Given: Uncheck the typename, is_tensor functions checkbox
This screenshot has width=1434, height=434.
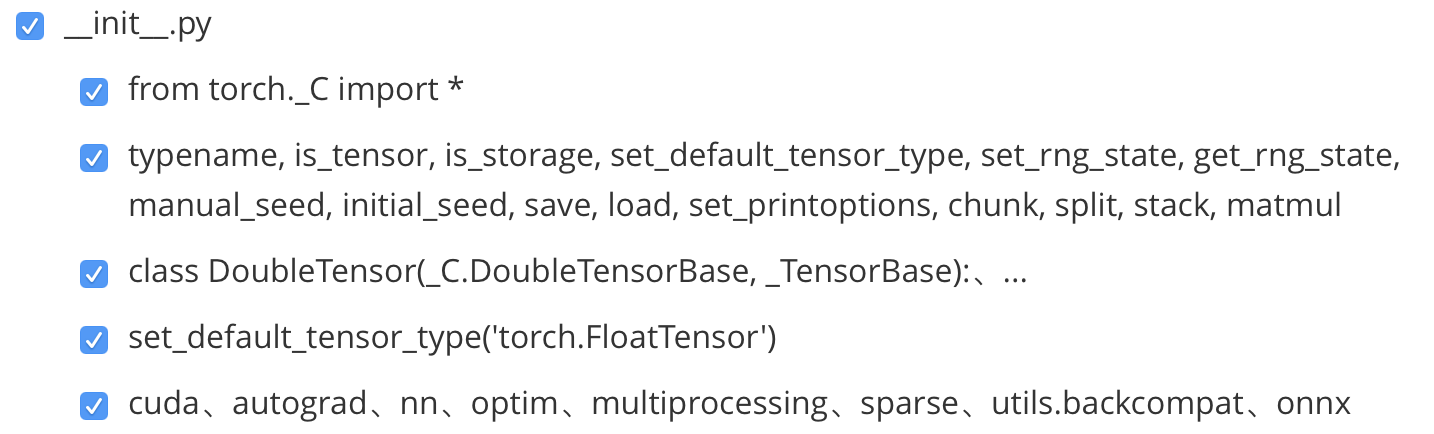Looking at the screenshot, I should (x=94, y=158).
